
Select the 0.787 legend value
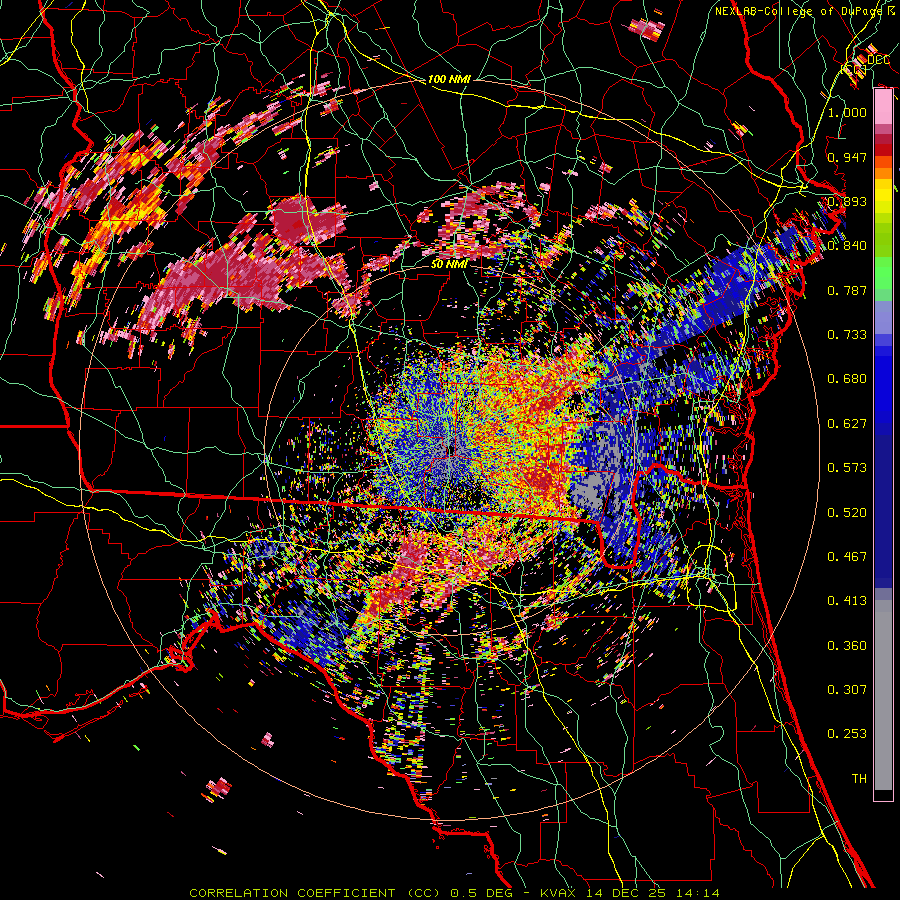847,290
